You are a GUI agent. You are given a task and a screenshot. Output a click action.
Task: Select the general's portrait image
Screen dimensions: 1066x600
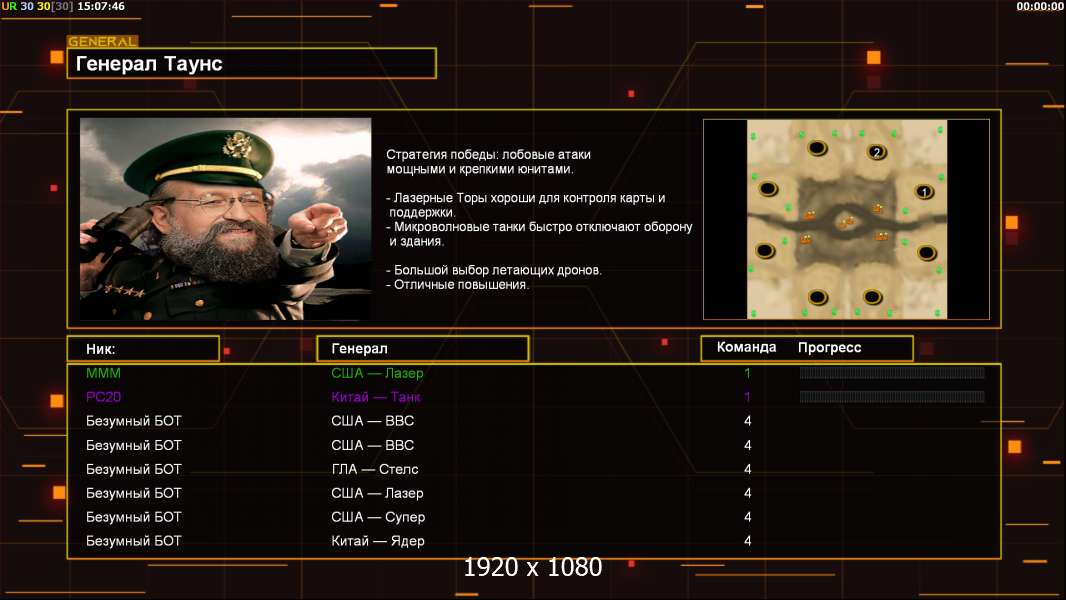(x=226, y=219)
